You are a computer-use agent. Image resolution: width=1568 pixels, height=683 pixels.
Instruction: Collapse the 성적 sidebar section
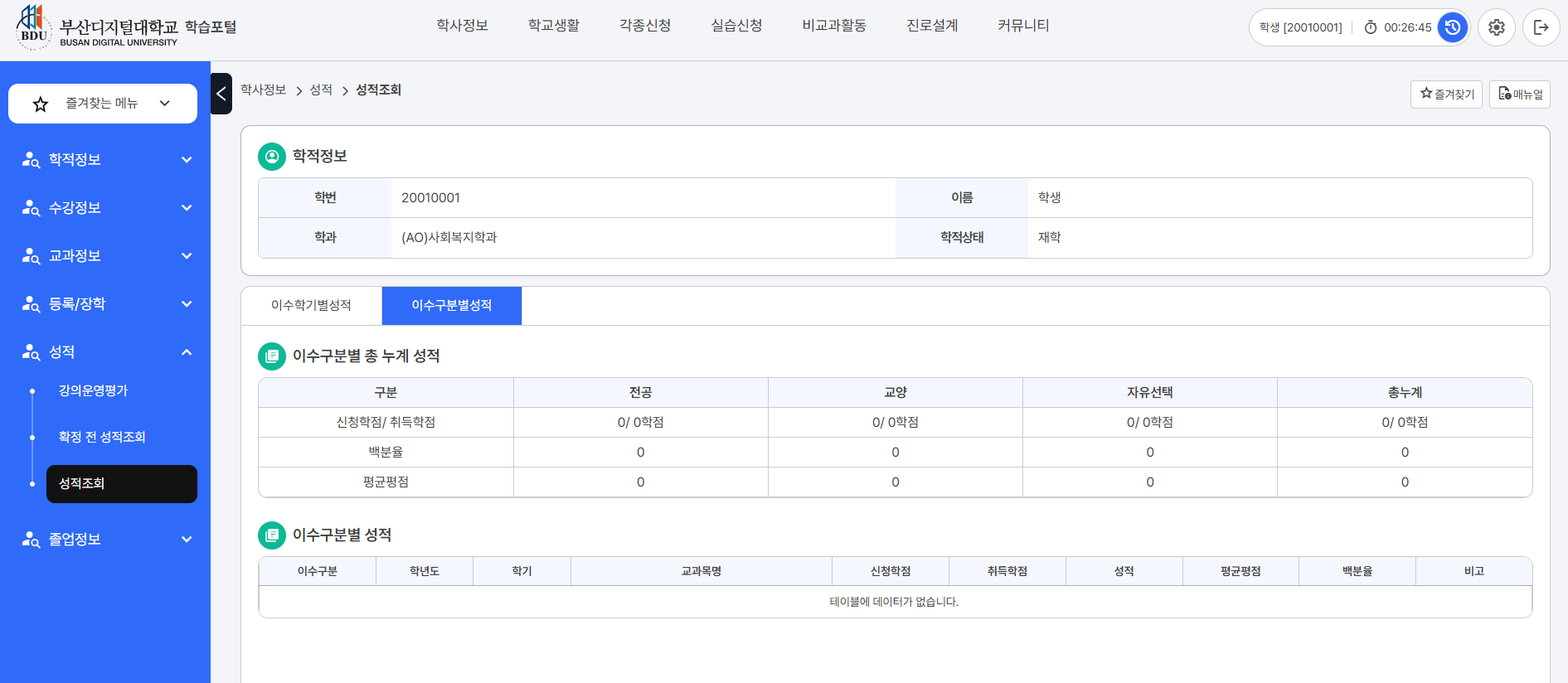187,352
